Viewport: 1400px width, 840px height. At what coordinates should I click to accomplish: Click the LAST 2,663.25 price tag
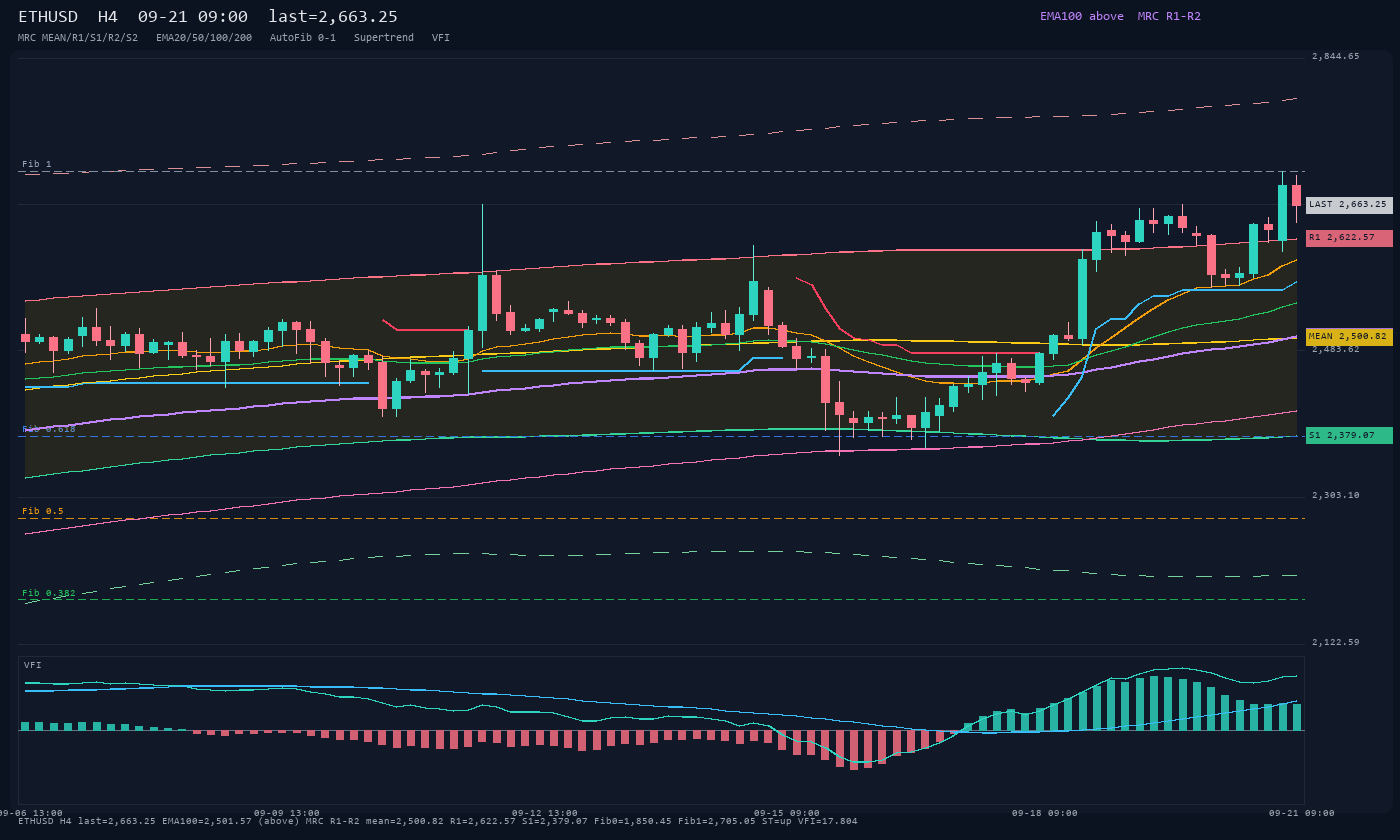coord(1349,205)
